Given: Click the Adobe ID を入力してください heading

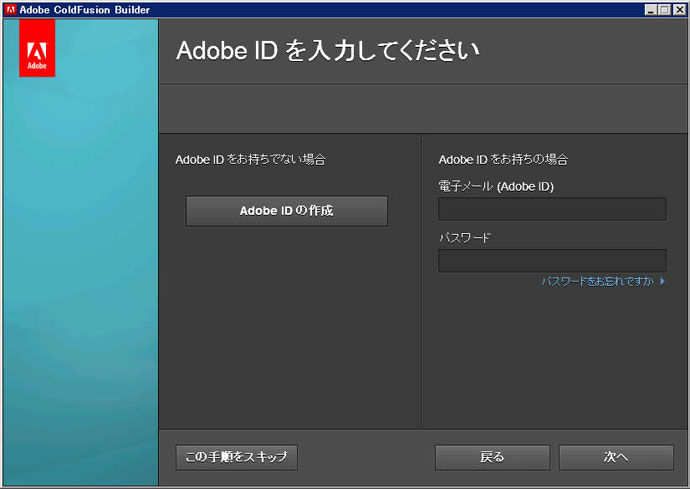Looking at the screenshot, I should [x=328, y=51].
